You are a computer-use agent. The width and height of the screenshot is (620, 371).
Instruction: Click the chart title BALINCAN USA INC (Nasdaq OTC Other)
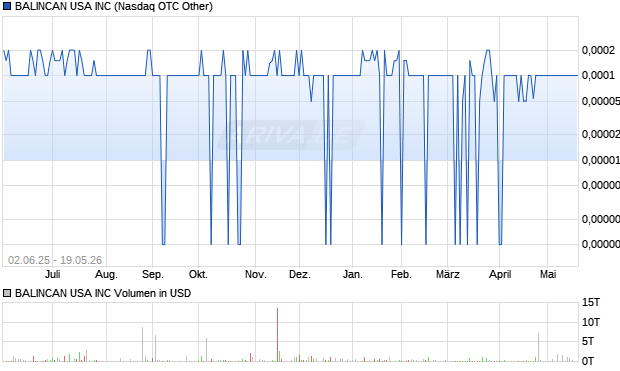[x=114, y=6]
